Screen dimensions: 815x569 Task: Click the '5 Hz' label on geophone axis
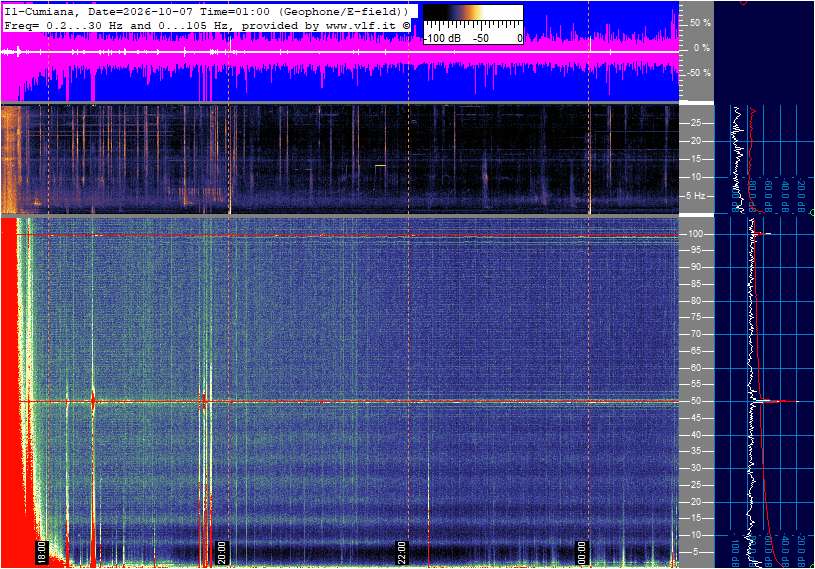point(696,196)
